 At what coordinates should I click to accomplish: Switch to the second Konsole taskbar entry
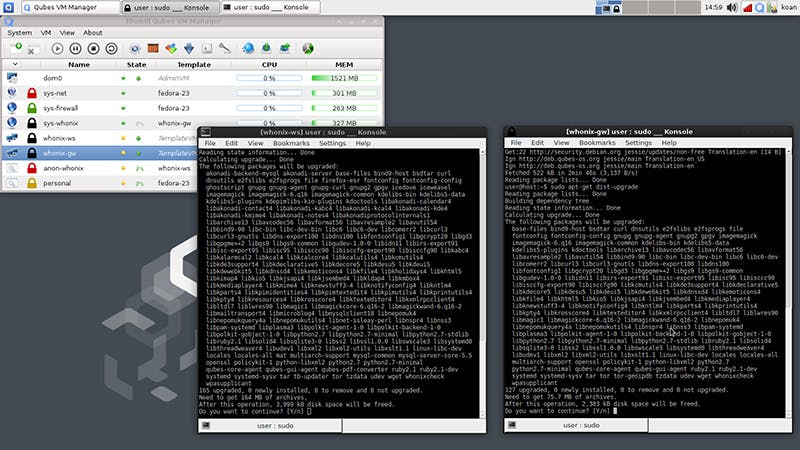(270, 7)
